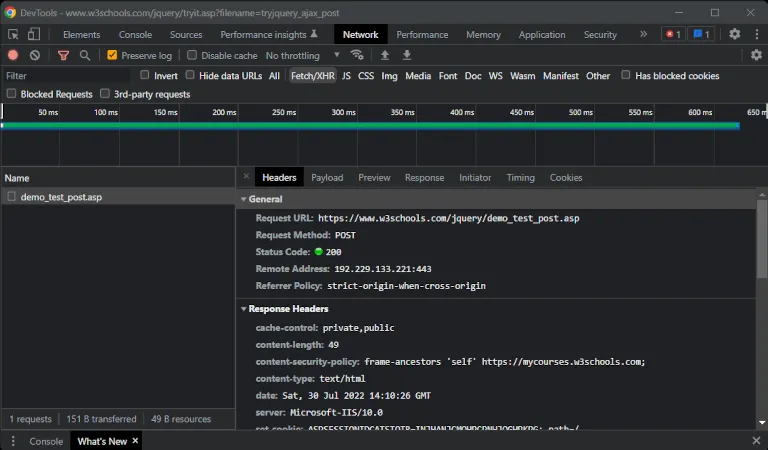Select the All filter type
The height and width of the screenshot is (450, 768).
click(x=274, y=75)
